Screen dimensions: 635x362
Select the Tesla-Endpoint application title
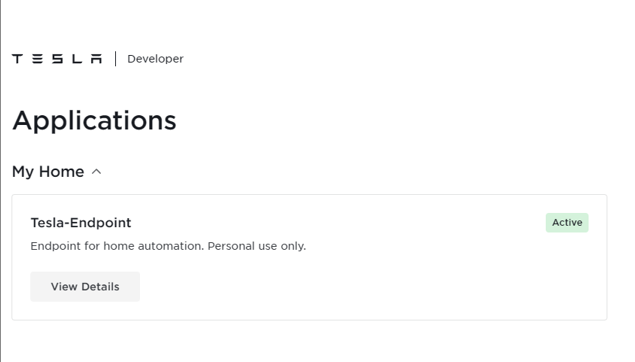click(81, 223)
